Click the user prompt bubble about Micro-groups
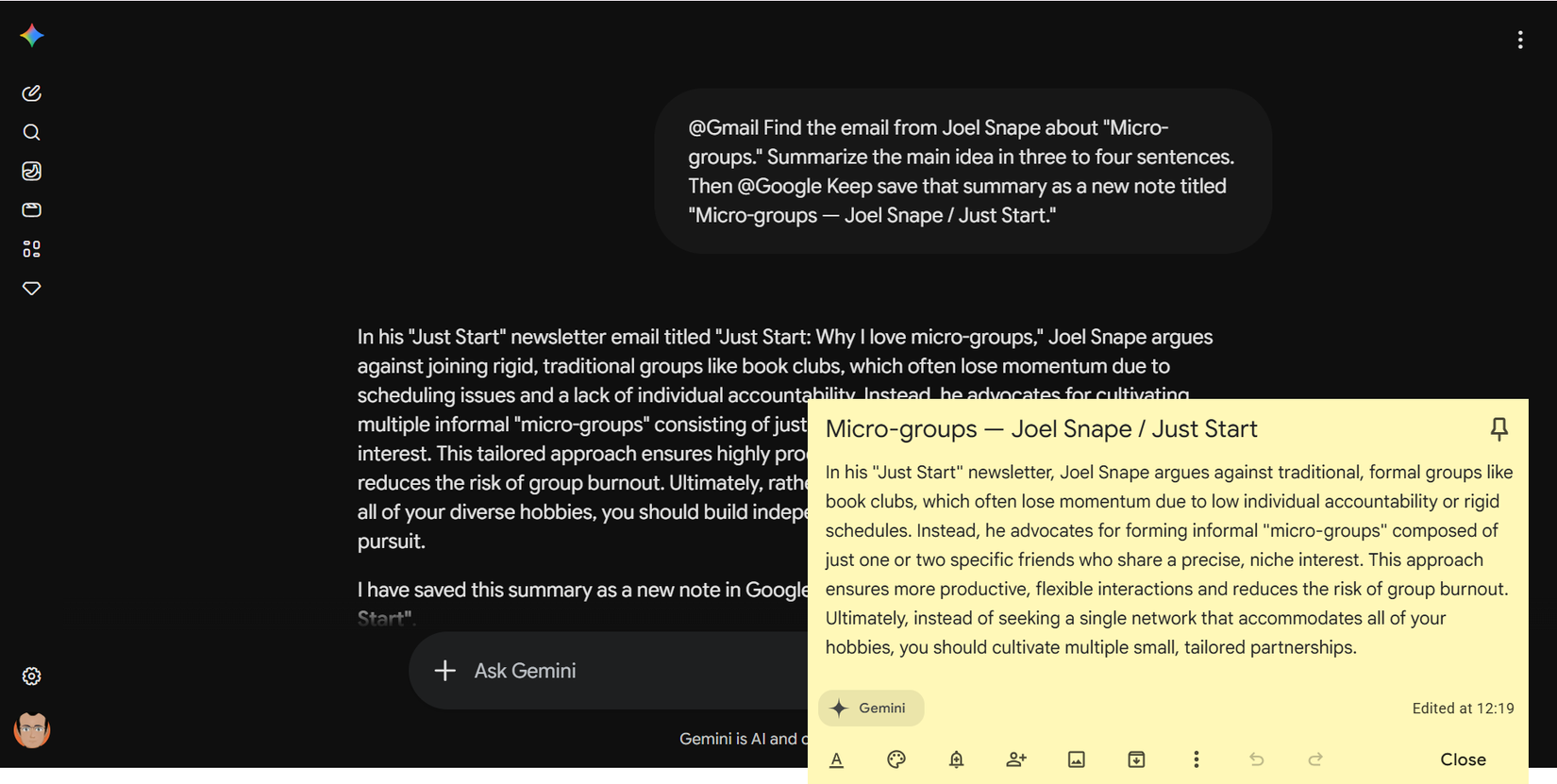 tap(963, 171)
